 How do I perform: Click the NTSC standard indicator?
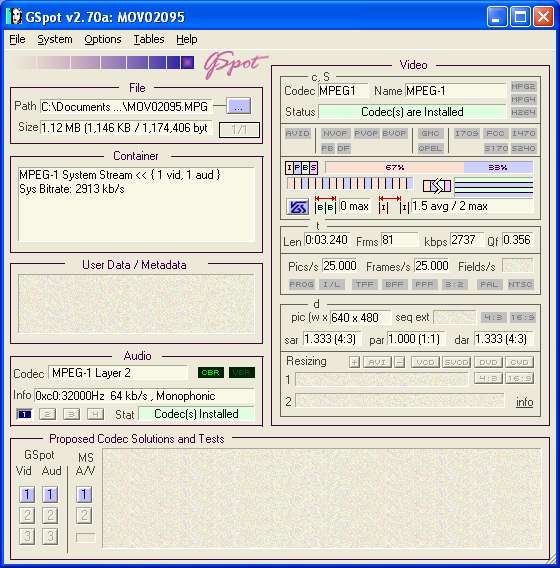(520, 284)
